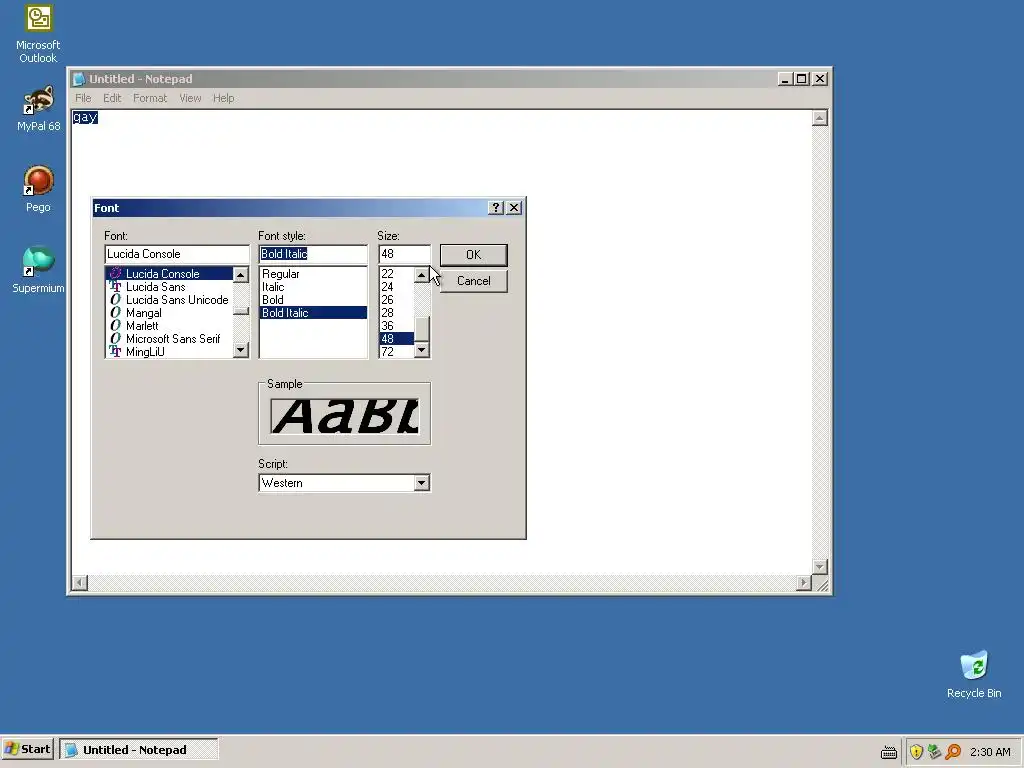Viewport: 1024px width, 768px height.
Task: Click the Sample preview box text
Action: 345,417
